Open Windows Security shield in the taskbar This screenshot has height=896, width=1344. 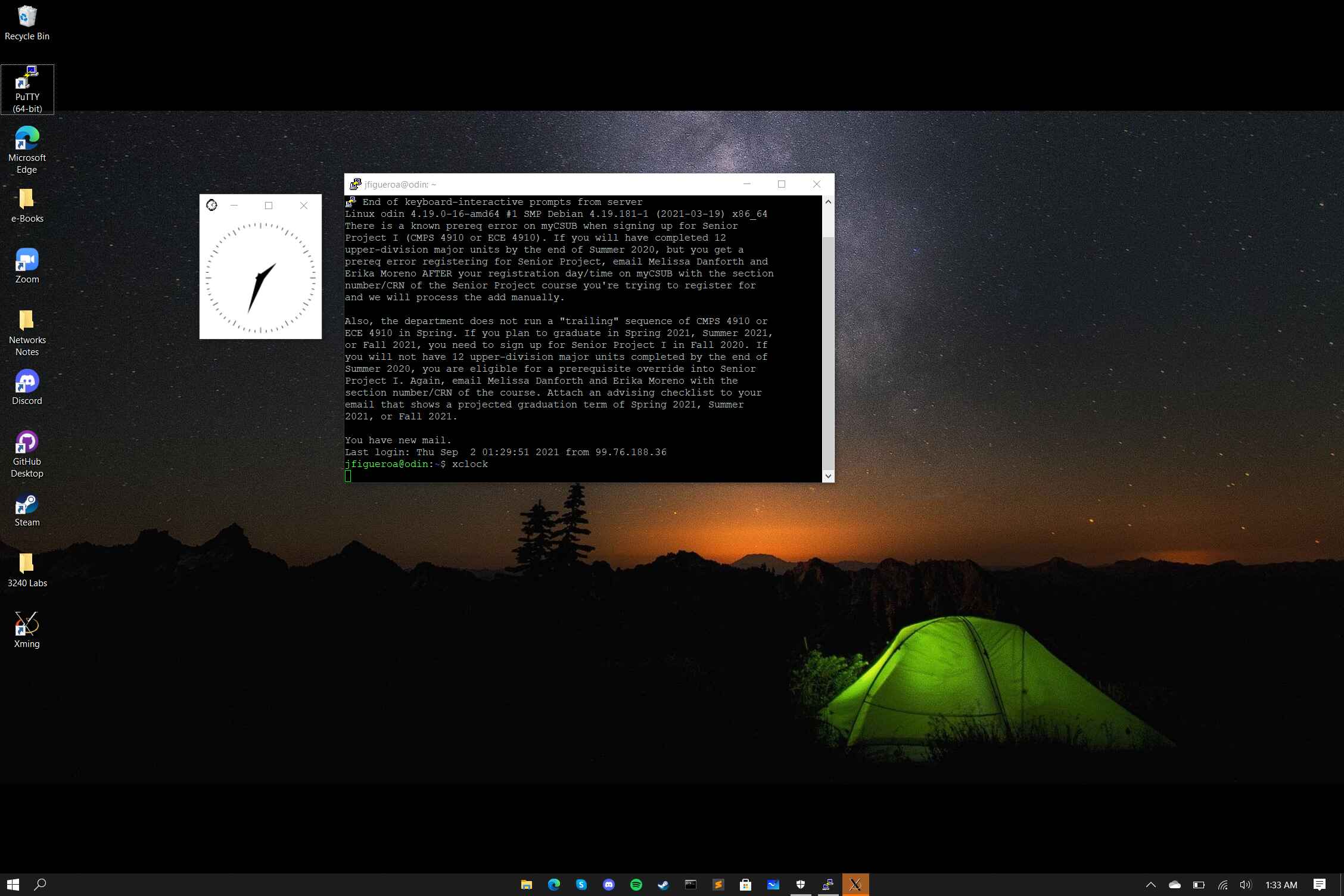point(800,885)
